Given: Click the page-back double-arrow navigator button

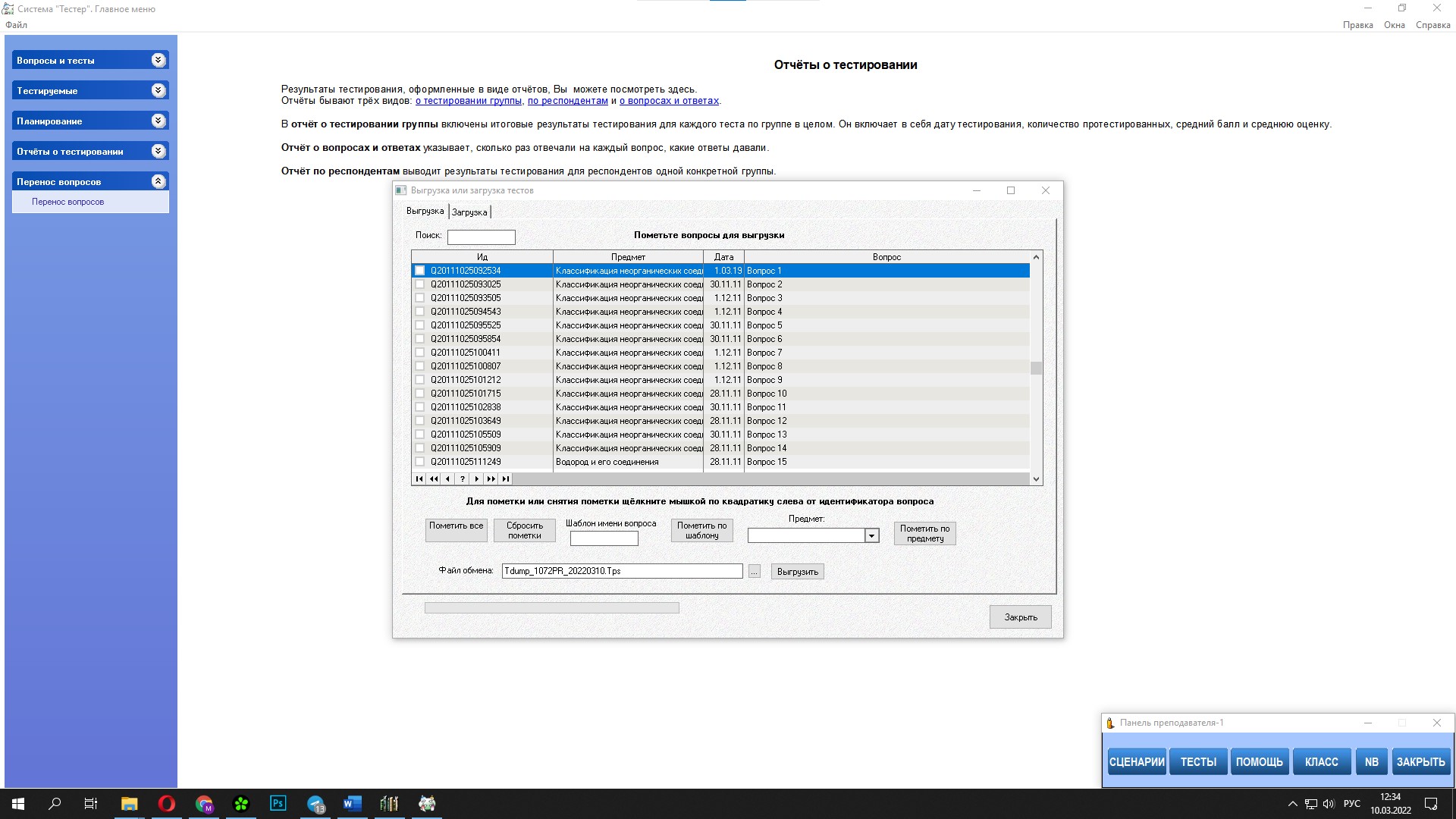Looking at the screenshot, I should (x=434, y=479).
